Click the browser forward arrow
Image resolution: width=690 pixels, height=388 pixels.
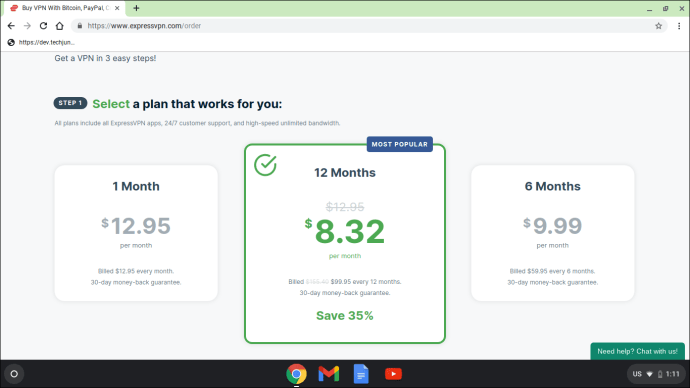pyautogui.click(x=27, y=26)
